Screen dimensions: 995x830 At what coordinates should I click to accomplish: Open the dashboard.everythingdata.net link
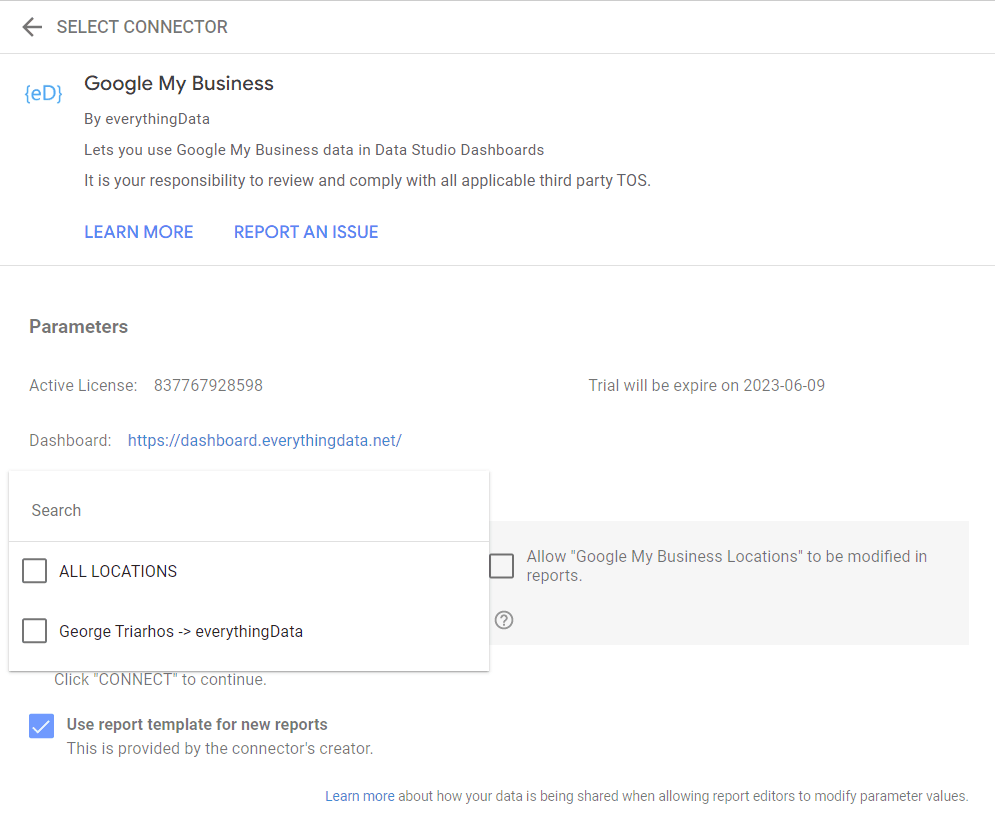(264, 440)
